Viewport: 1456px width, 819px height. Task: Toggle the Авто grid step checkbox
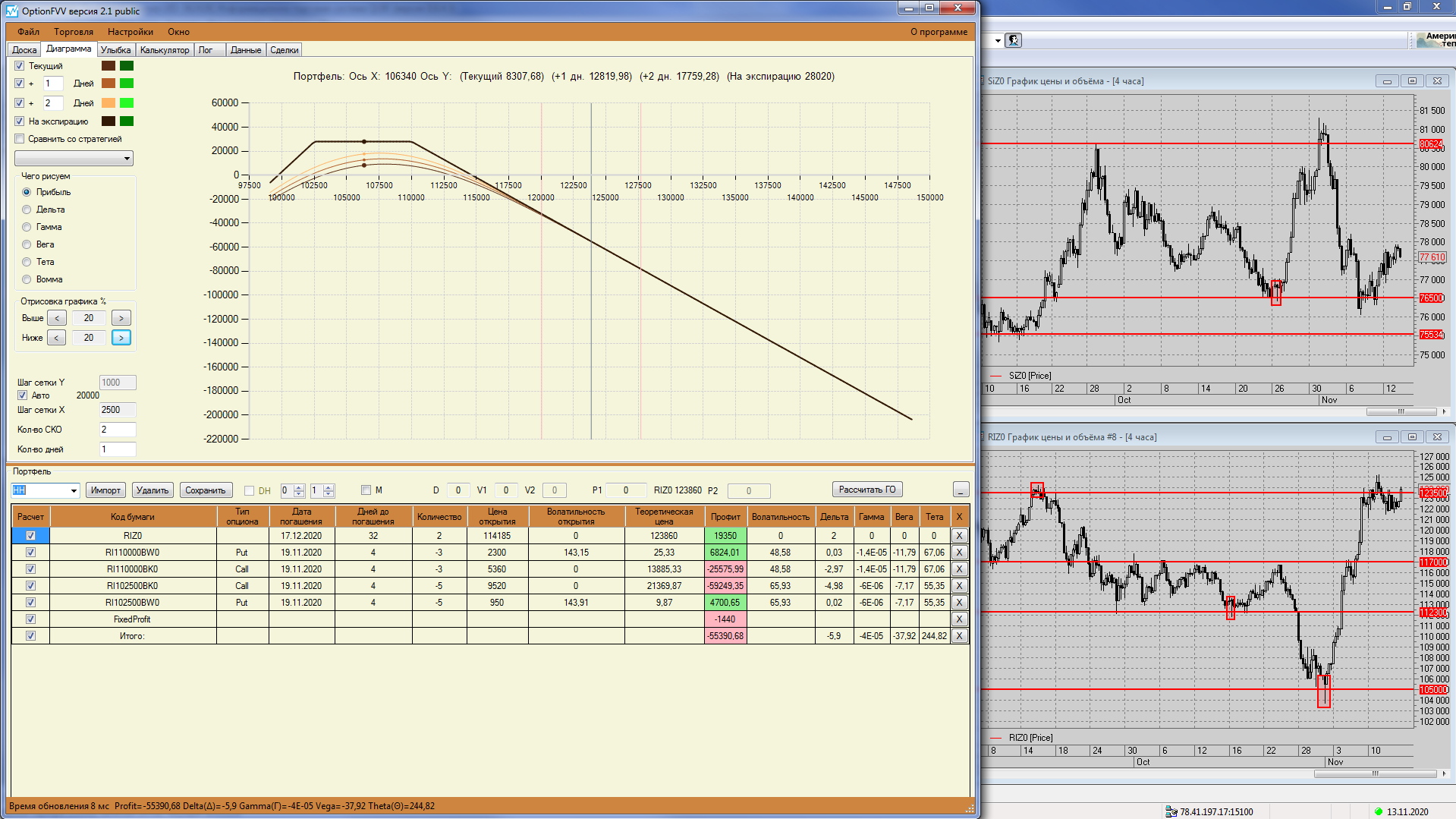coord(22,395)
